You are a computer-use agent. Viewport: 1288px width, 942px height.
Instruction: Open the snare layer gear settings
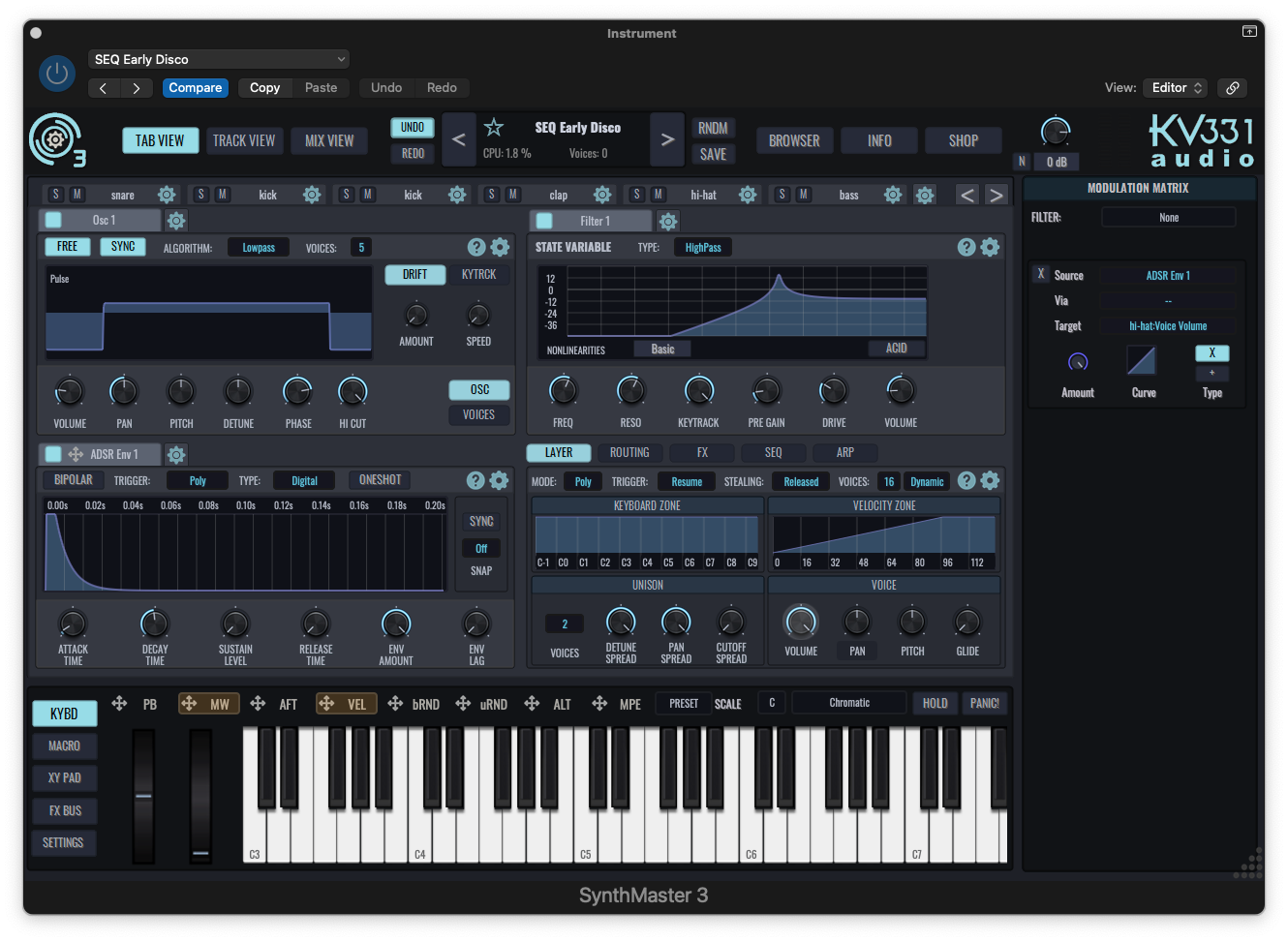167,195
